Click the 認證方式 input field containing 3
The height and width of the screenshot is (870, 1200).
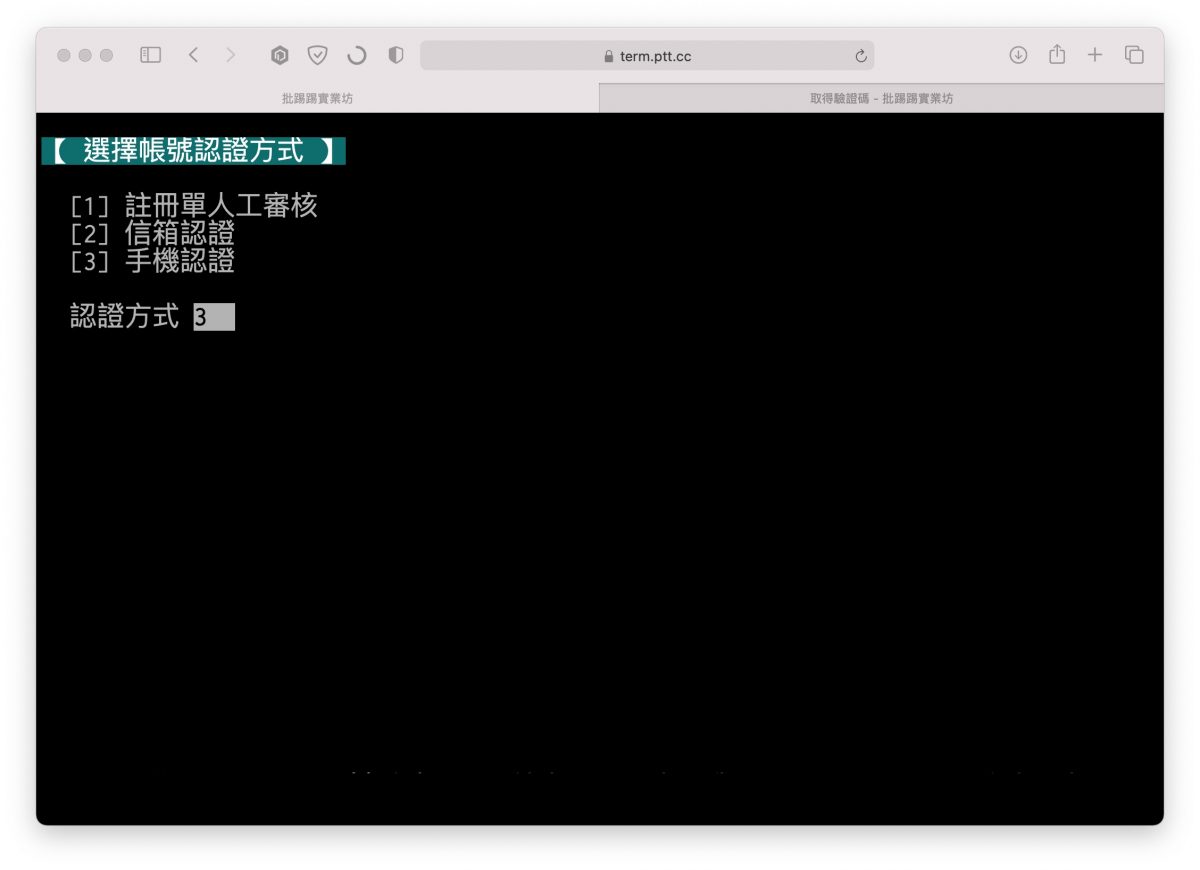click(214, 317)
